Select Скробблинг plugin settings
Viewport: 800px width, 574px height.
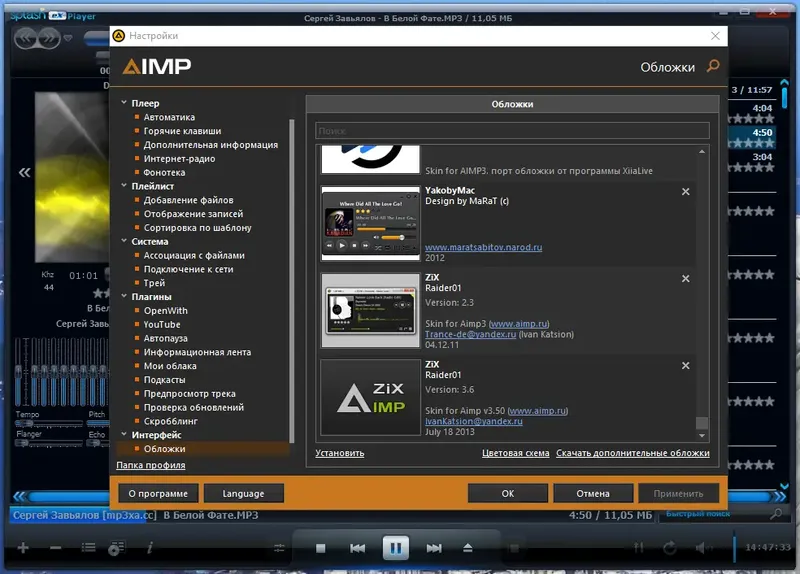pyautogui.click(x=170, y=421)
